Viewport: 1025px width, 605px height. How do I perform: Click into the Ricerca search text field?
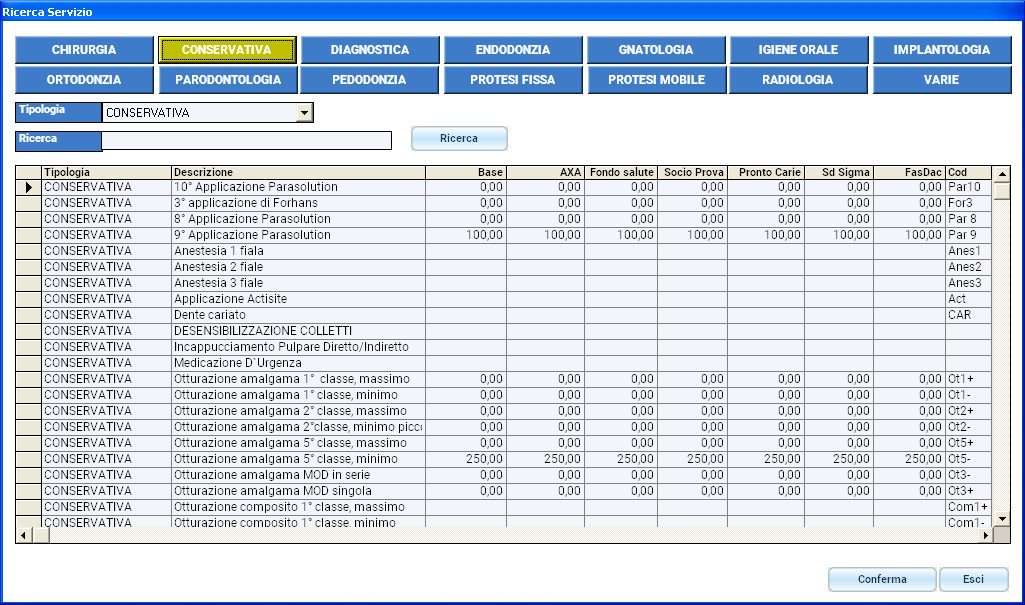[246, 140]
